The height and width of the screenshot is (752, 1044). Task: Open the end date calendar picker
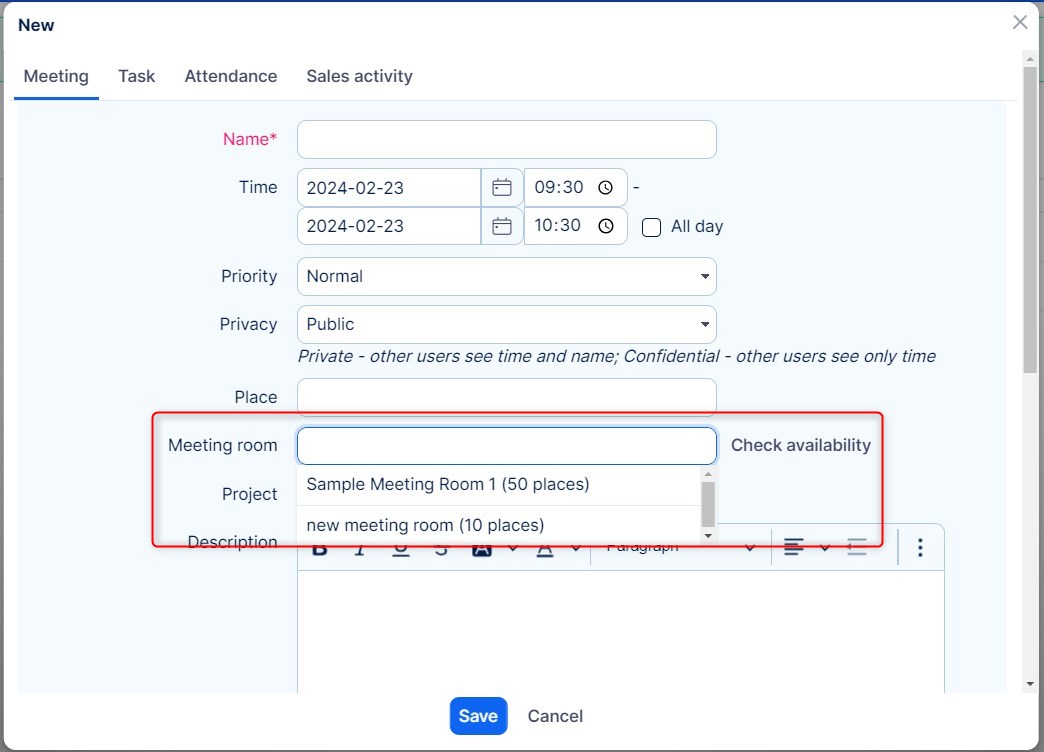coord(502,226)
